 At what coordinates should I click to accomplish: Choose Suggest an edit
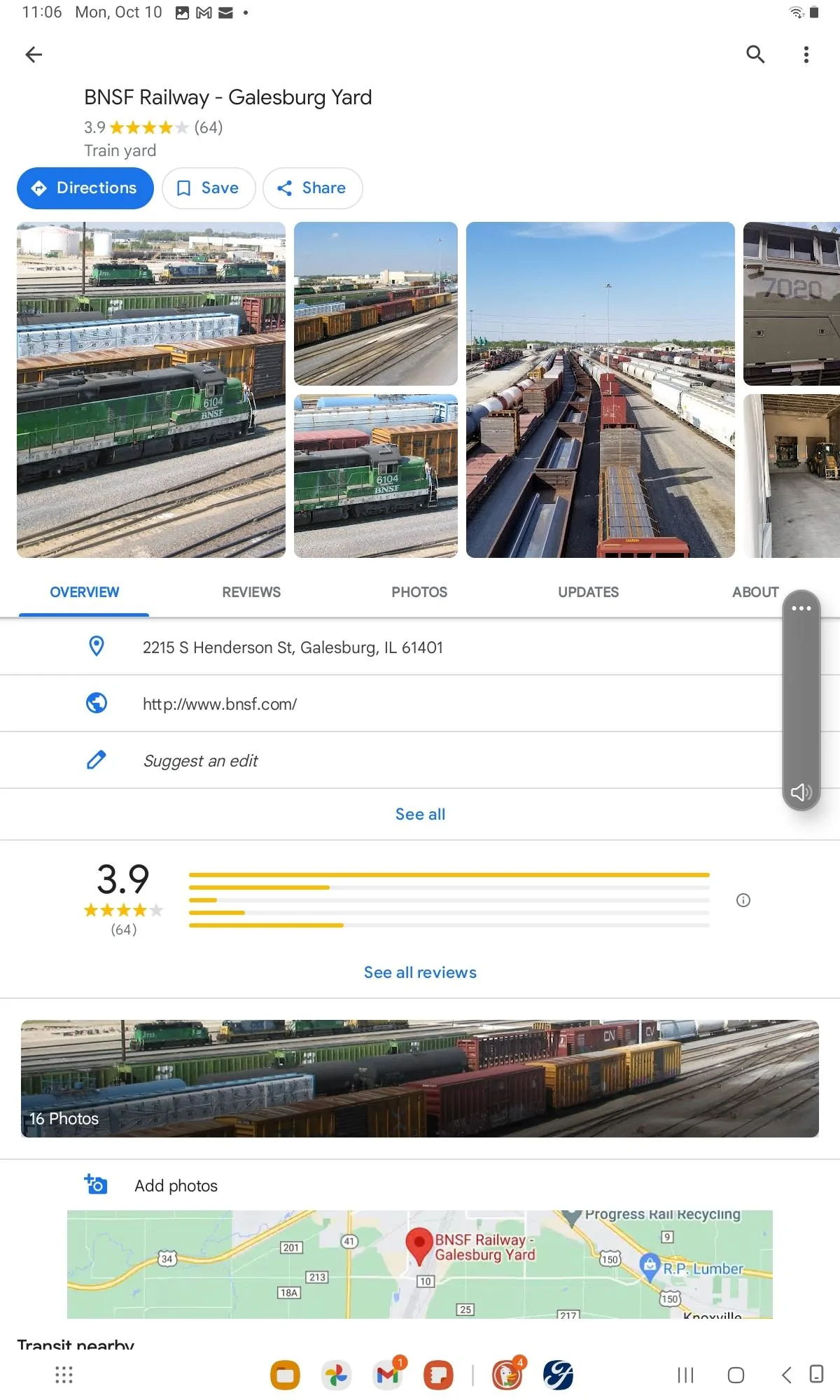click(200, 761)
